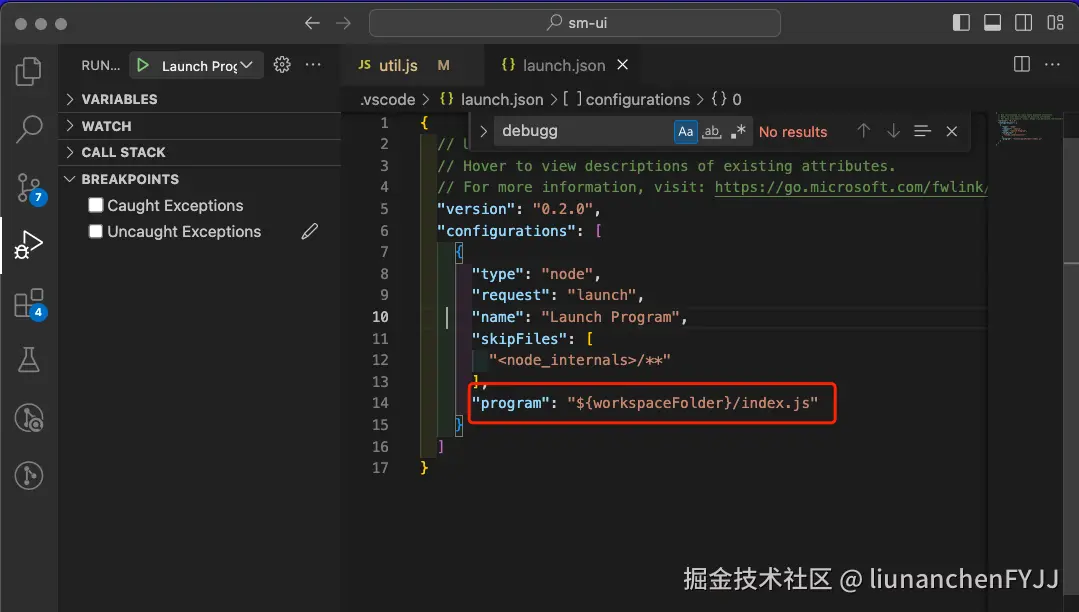The height and width of the screenshot is (612, 1079).
Task: Open customize layout icon
Action: click(x=1055, y=23)
